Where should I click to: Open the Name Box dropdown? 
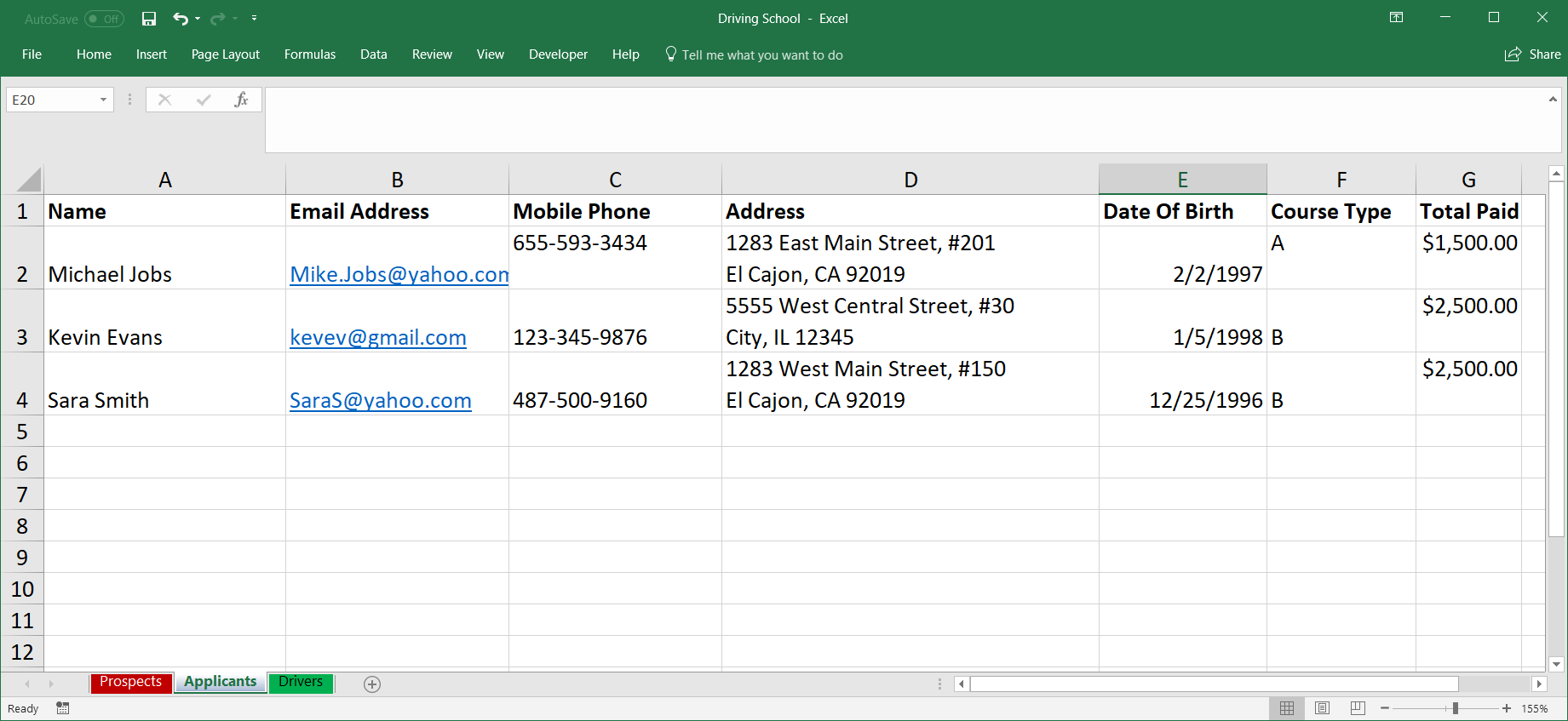[103, 100]
